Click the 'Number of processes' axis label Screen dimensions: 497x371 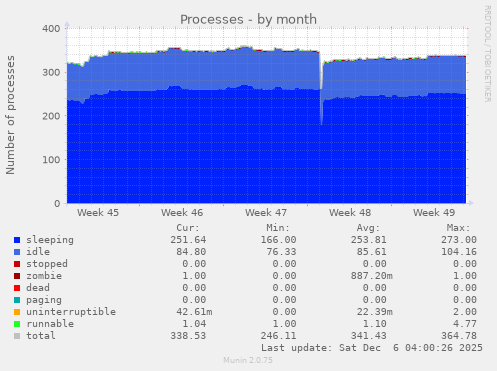tap(10, 115)
